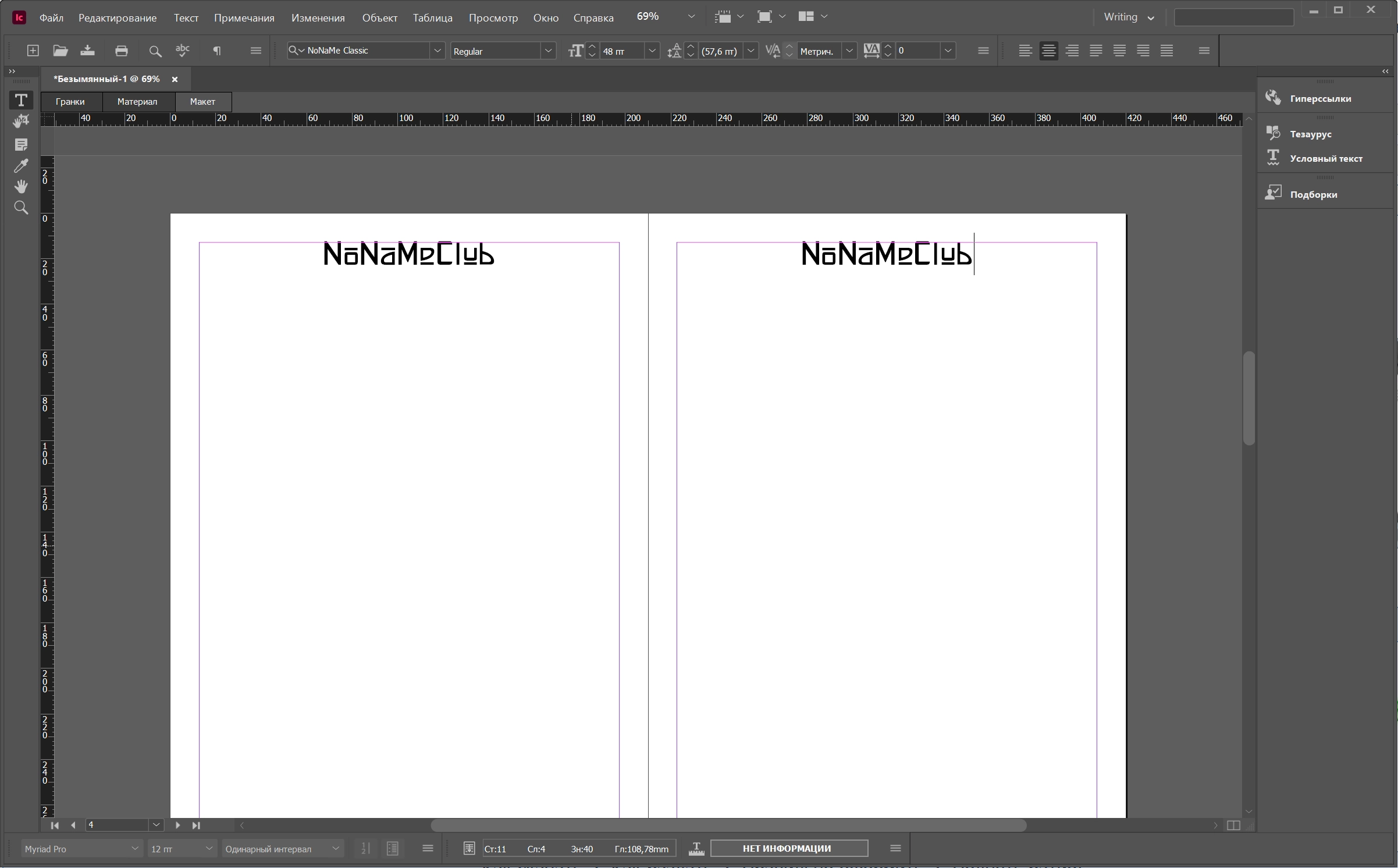Enable align right paragraph alignment
Image resolution: width=1398 pixels, height=868 pixels.
pyautogui.click(x=1072, y=51)
